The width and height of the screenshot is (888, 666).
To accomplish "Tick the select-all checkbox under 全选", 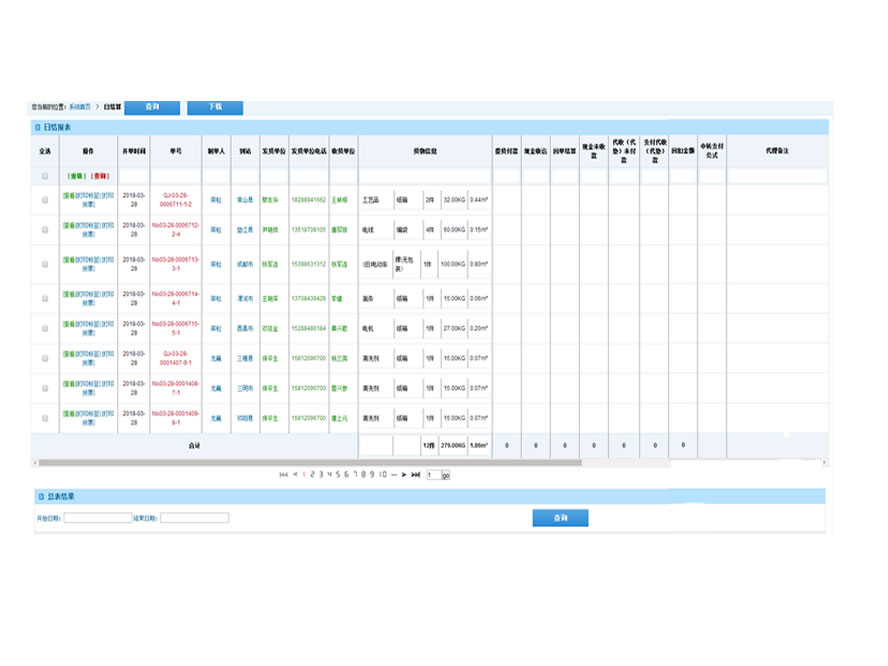I will [x=45, y=176].
